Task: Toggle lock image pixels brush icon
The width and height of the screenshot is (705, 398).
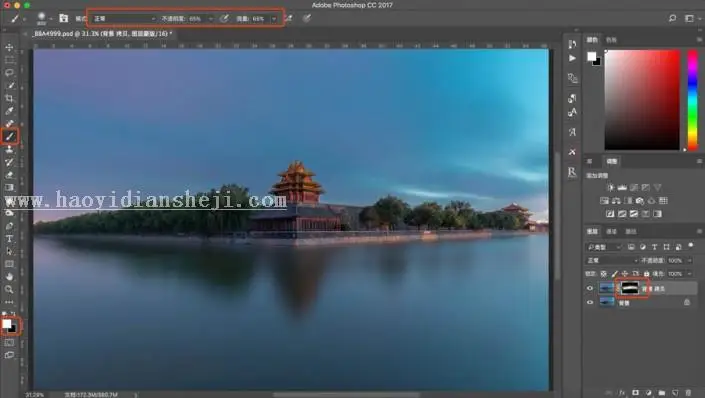Action: pos(614,273)
